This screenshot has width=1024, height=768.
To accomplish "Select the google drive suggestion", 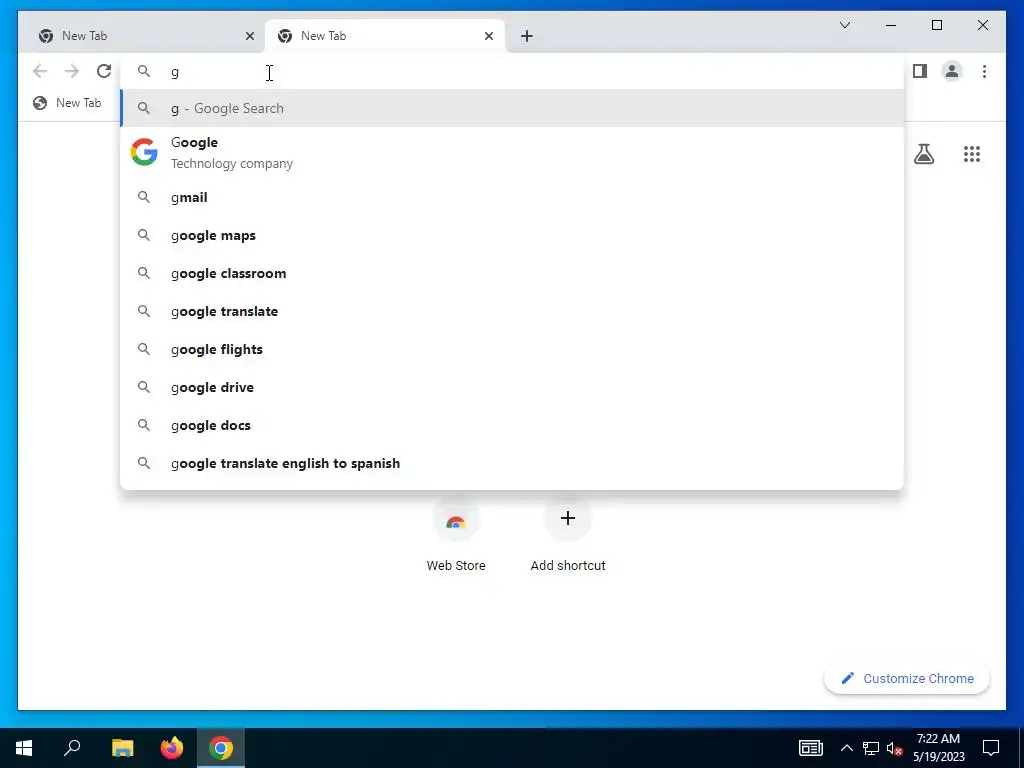I will click(x=512, y=387).
